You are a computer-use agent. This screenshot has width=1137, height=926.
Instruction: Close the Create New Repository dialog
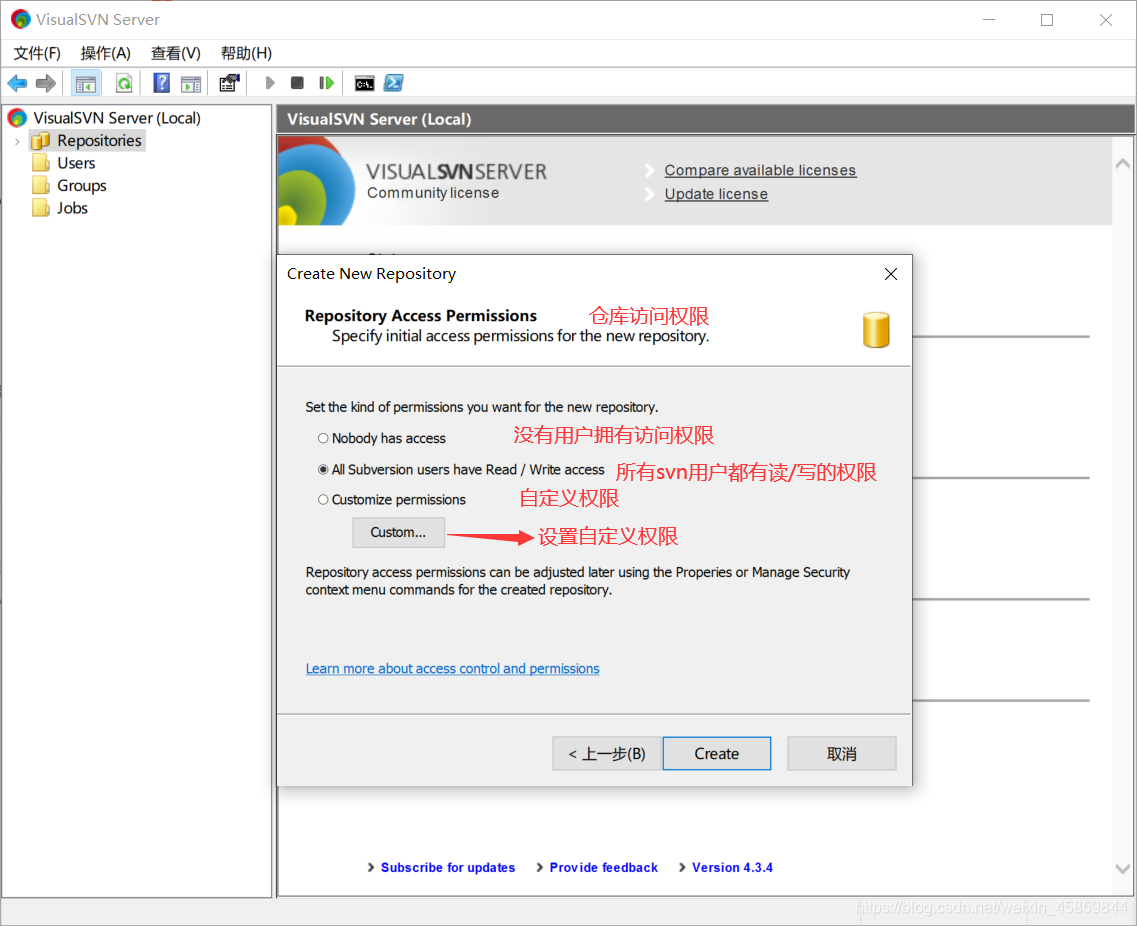[890, 274]
